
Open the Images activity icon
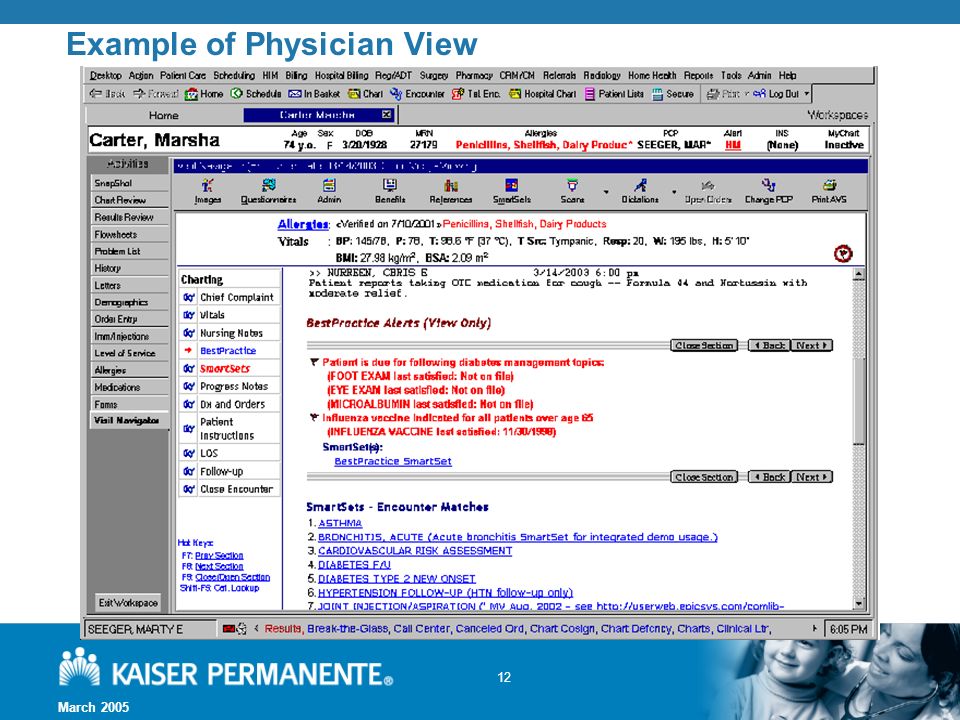(x=208, y=192)
